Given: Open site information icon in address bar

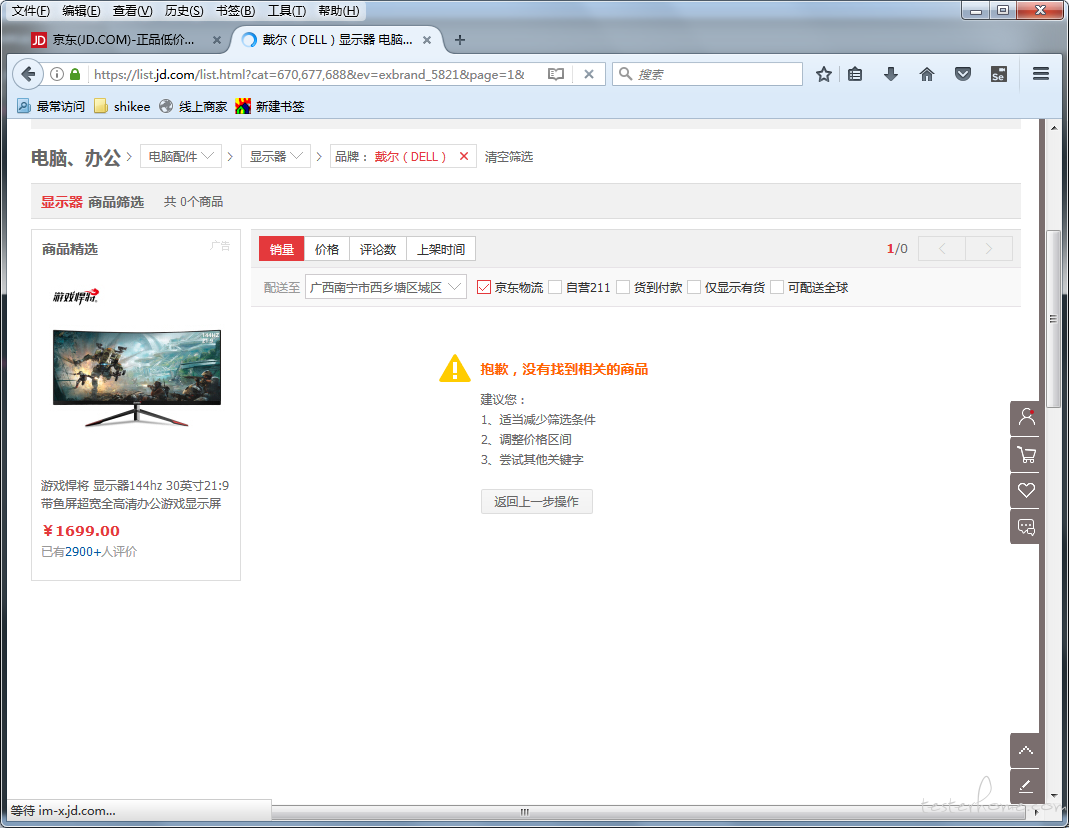Looking at the screenshot, I should (x=57, y=74).
